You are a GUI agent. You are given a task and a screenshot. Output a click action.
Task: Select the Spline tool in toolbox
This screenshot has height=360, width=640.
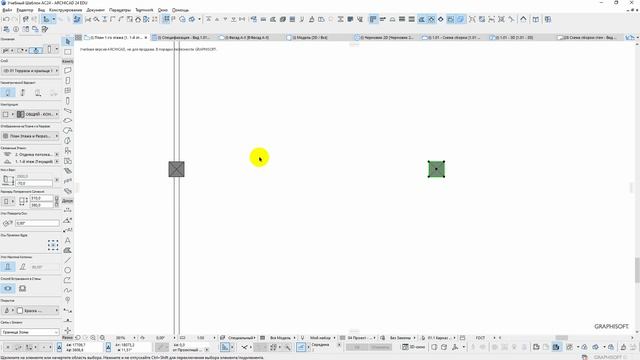click(68, 290)
